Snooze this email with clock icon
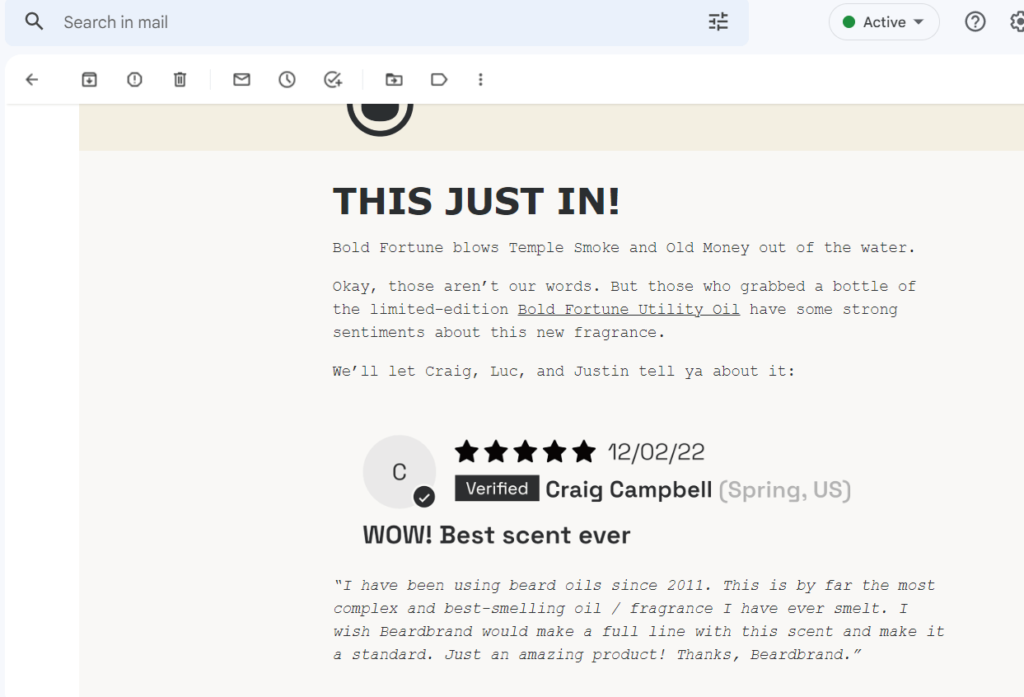The height and width of the screenshot is (697, 1024). (287, 80)
